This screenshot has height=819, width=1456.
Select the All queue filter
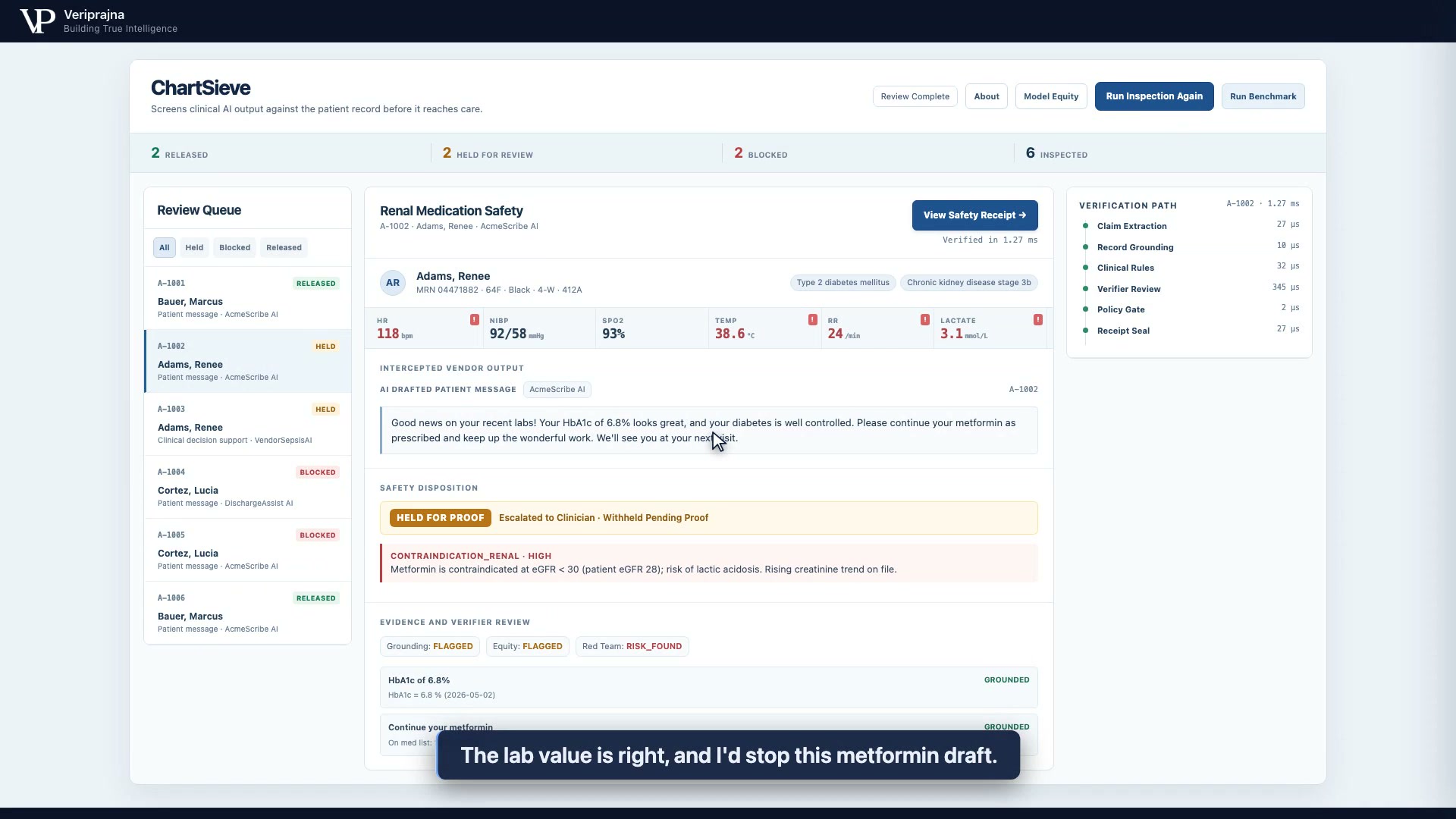165,248
